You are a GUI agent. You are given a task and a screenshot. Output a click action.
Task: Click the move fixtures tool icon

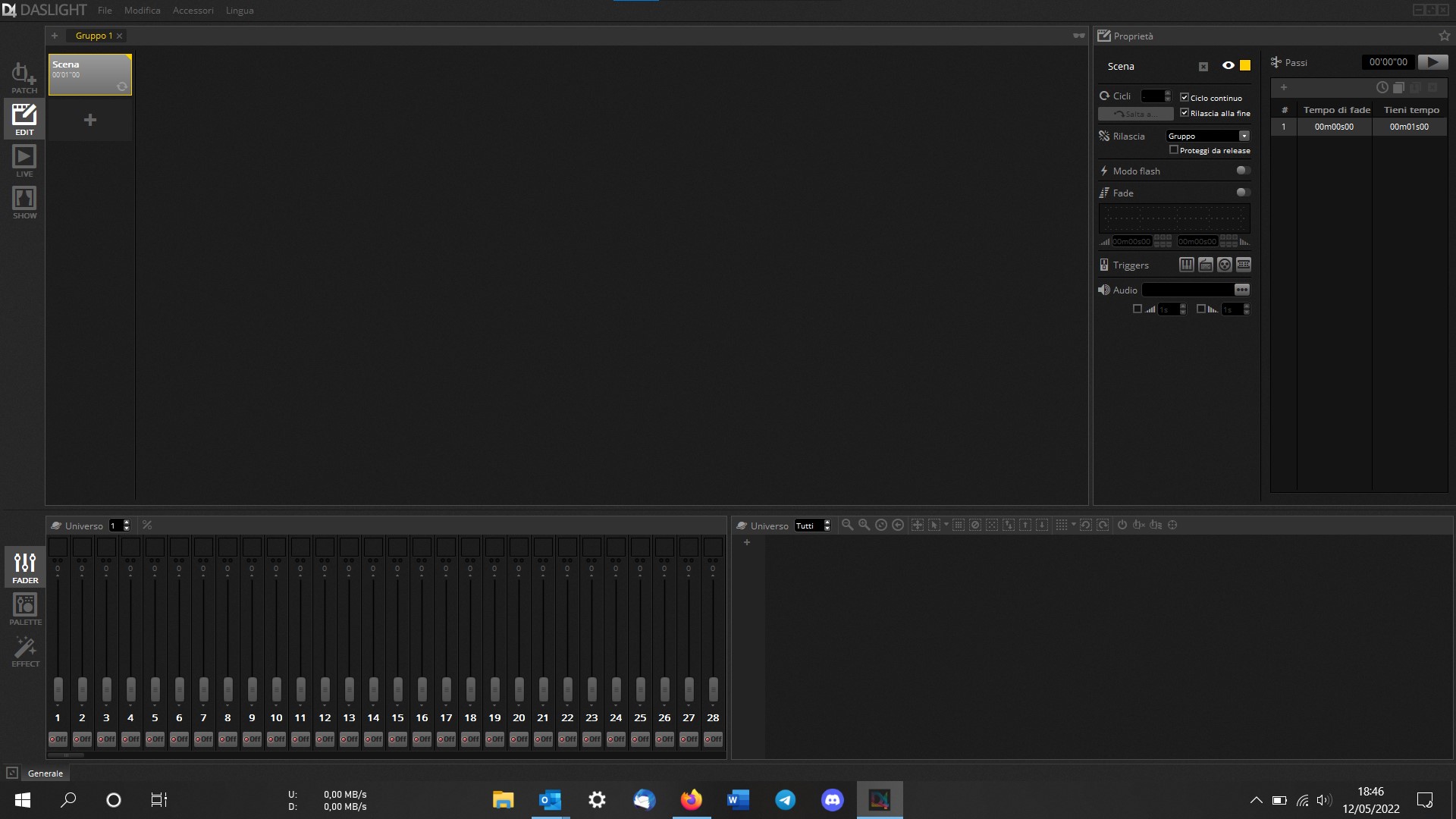917,525
